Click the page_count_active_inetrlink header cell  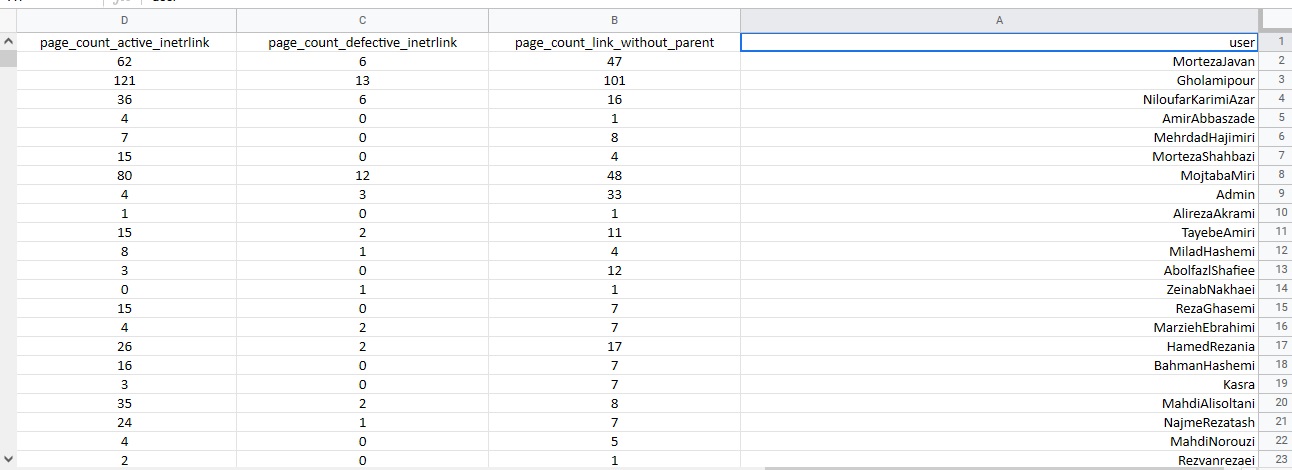click(x=124, y=42)
